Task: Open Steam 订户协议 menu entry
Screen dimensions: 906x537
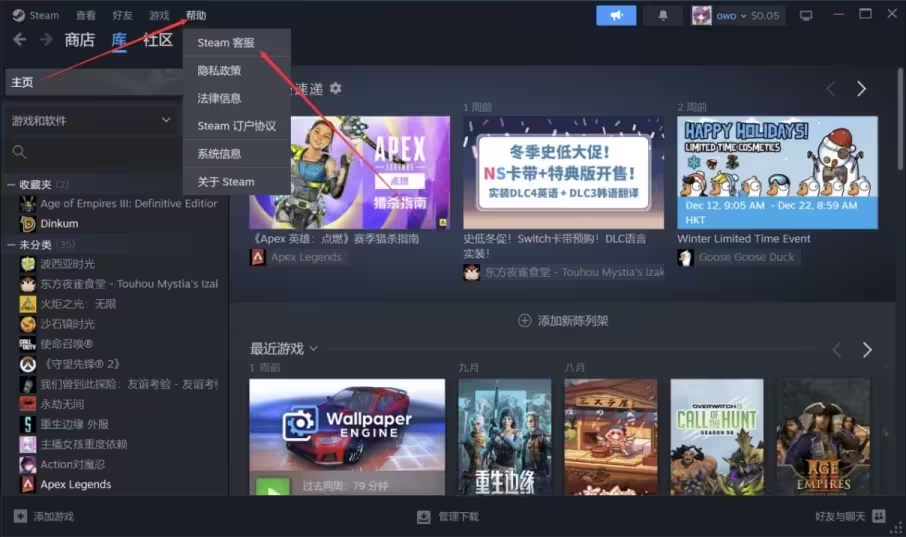Action: click(236, 125)
